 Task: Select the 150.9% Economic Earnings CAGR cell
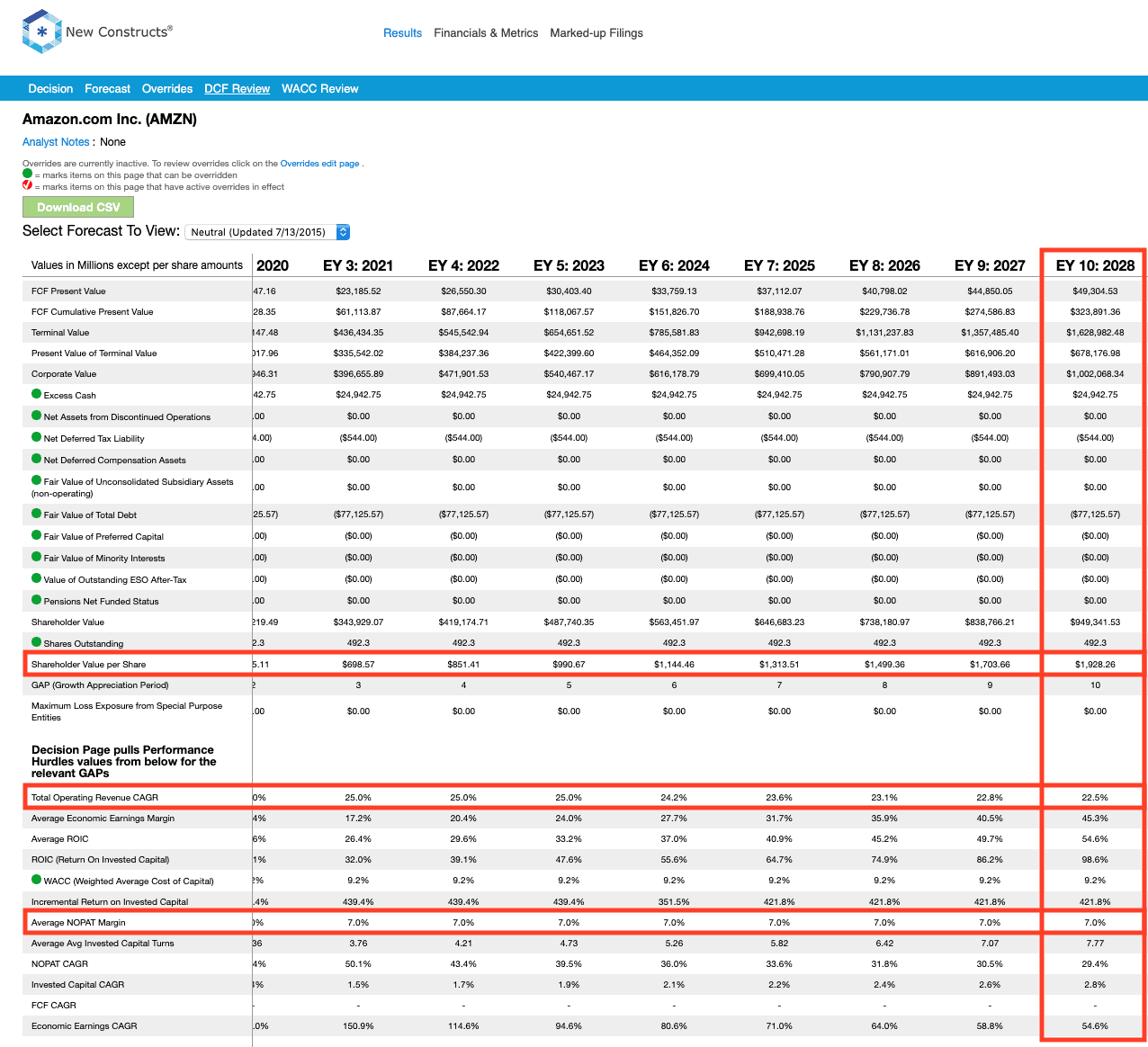pos(358,1026)
